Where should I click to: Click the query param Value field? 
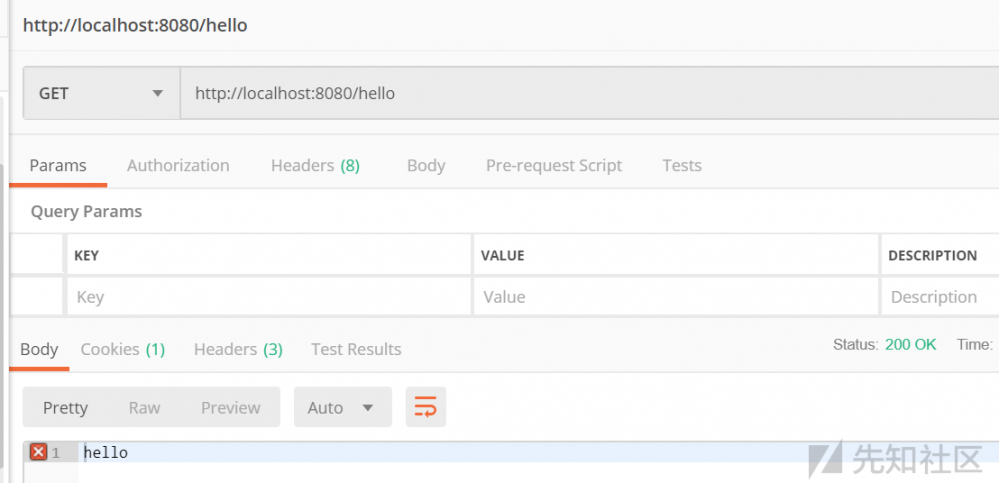(x=675, y=297)
